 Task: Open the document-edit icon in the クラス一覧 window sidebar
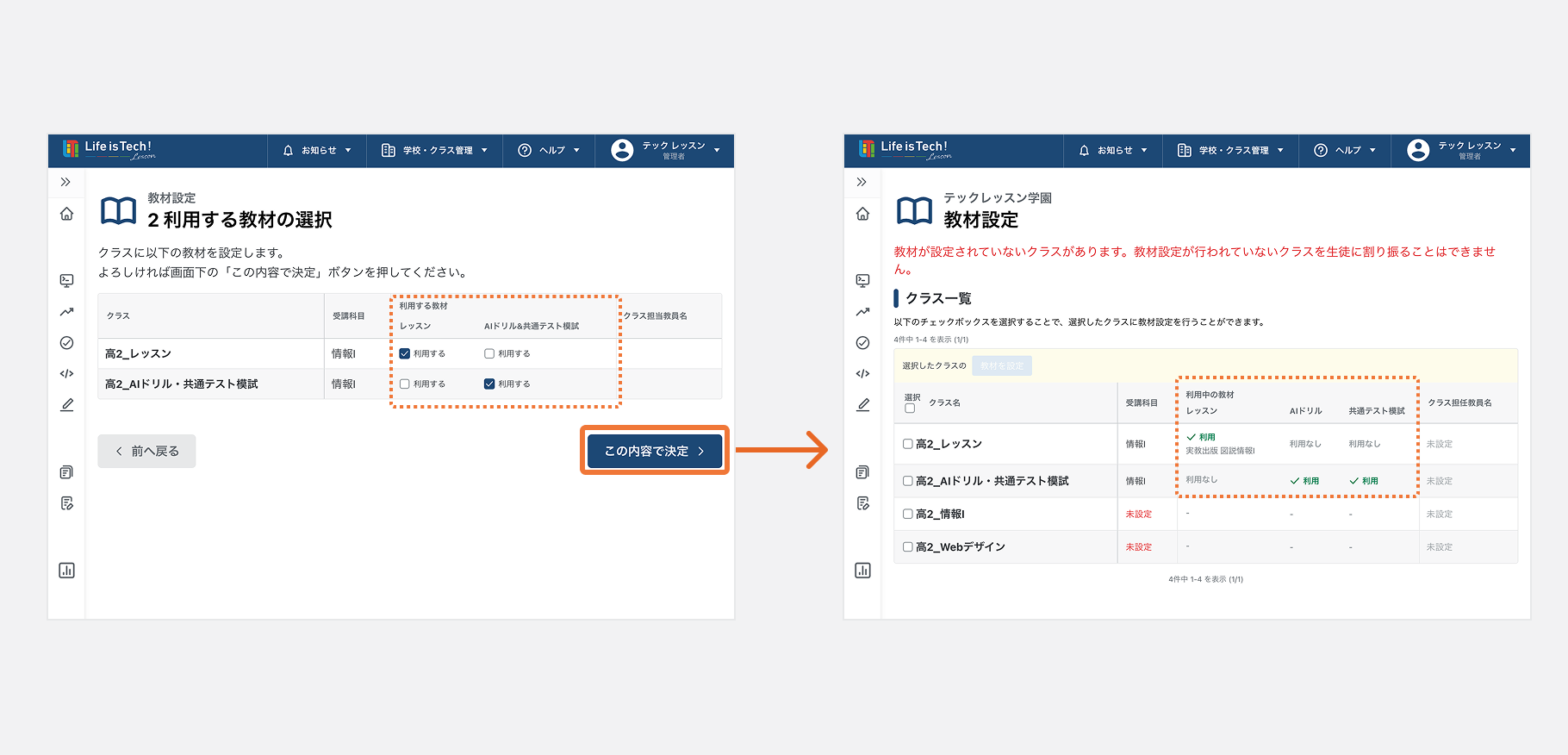(x=862, y=503)
